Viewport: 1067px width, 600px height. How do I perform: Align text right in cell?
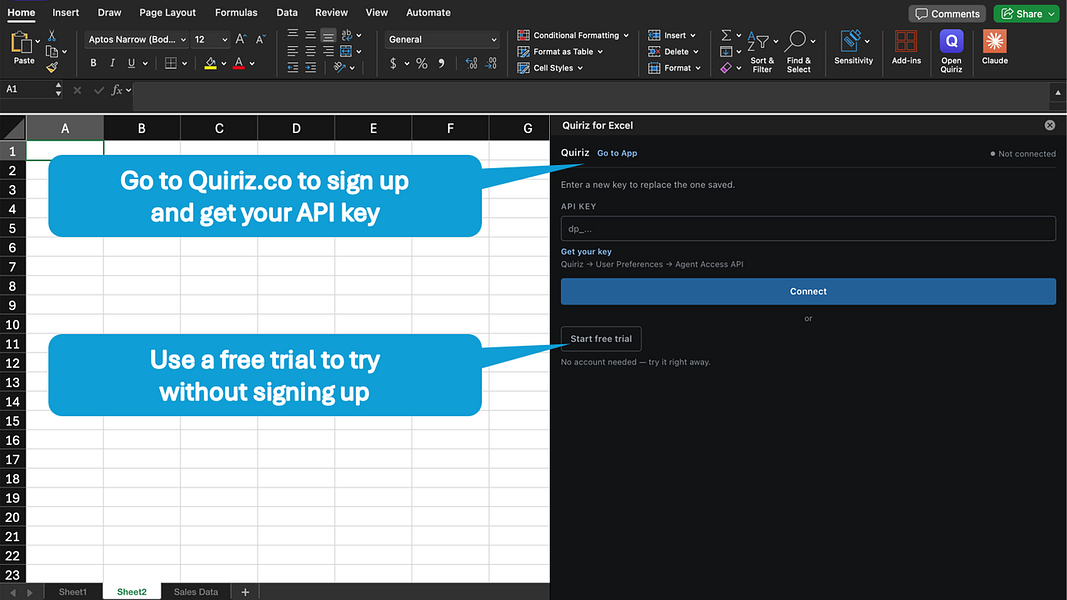(x=328, y=51)
